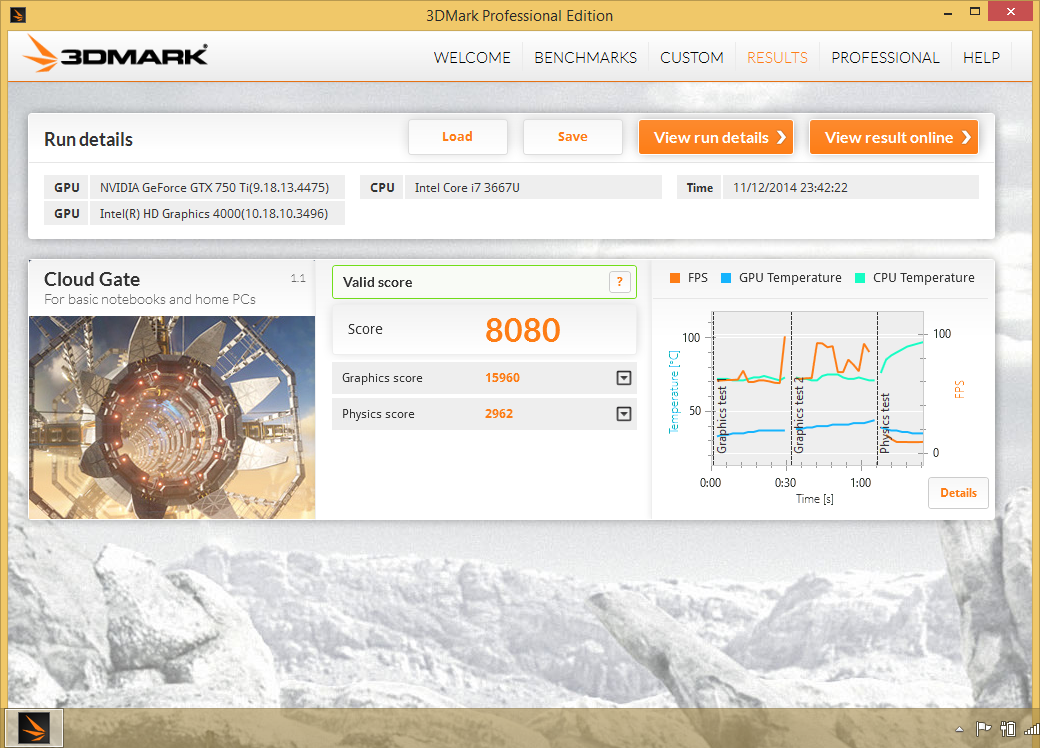Open the WELCOME tab

click(x=472, y=58)
